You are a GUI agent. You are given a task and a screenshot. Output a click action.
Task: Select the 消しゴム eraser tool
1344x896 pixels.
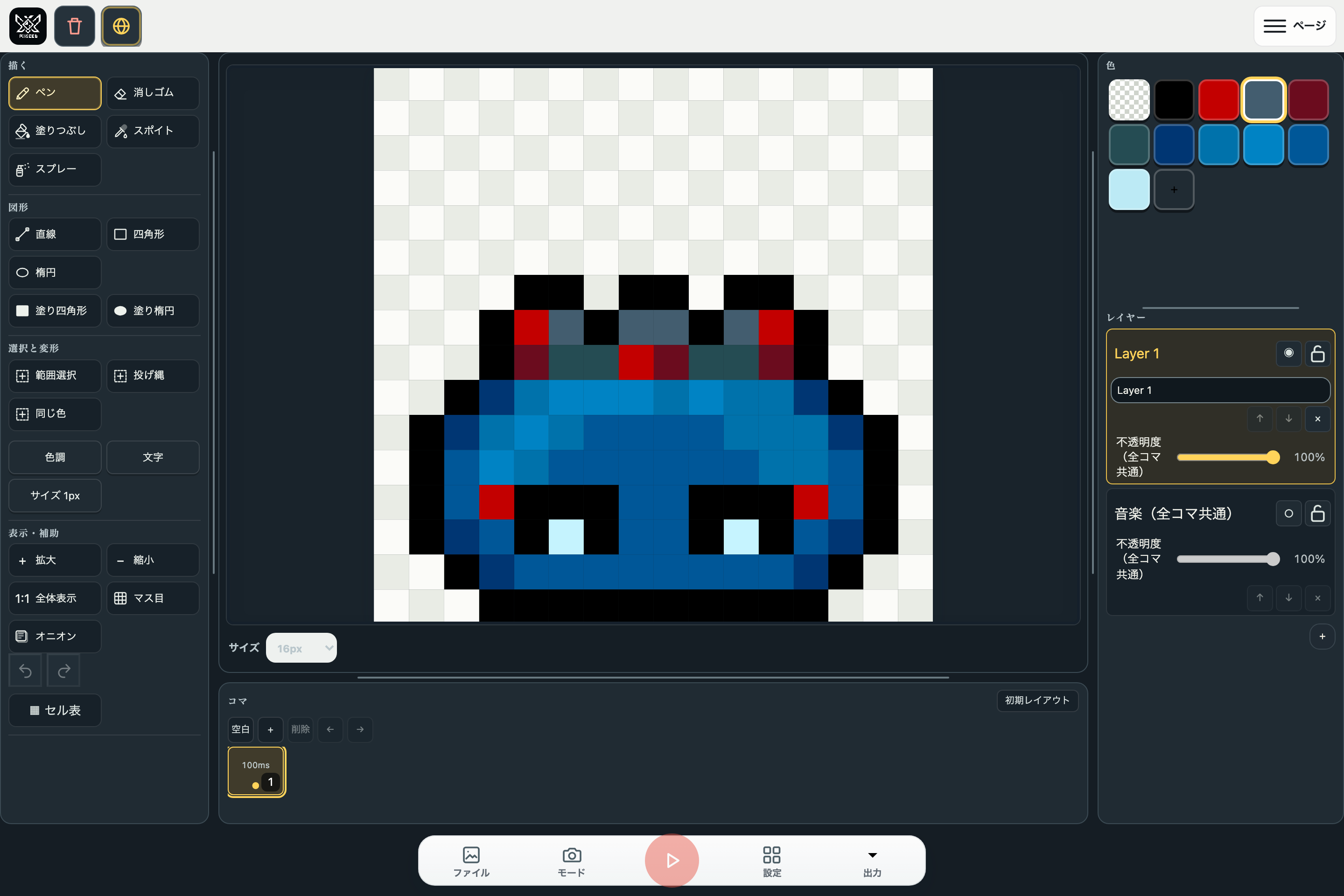point(153,92)
